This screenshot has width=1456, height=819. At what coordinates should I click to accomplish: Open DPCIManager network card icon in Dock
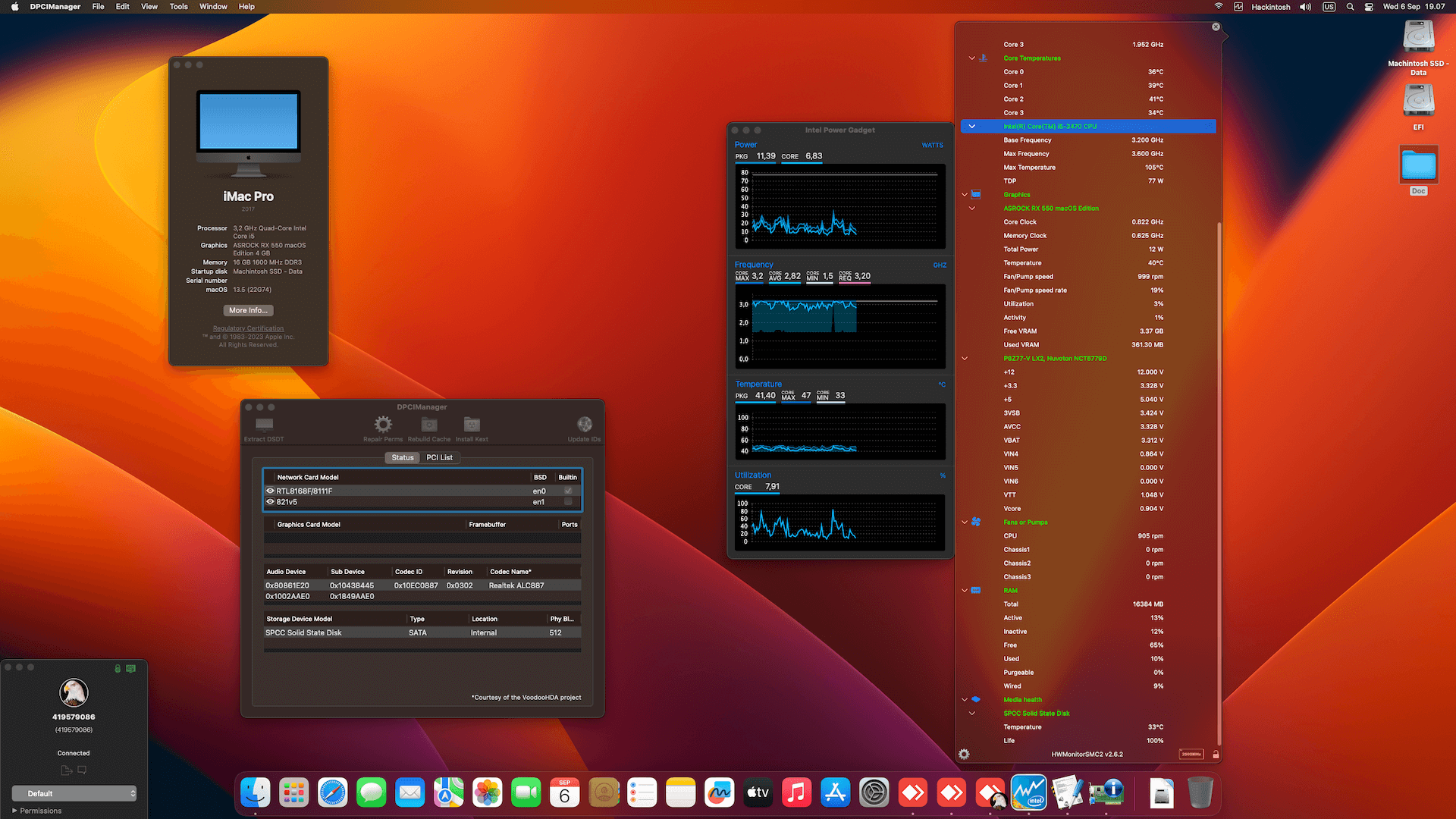(x=1106, y=793)
